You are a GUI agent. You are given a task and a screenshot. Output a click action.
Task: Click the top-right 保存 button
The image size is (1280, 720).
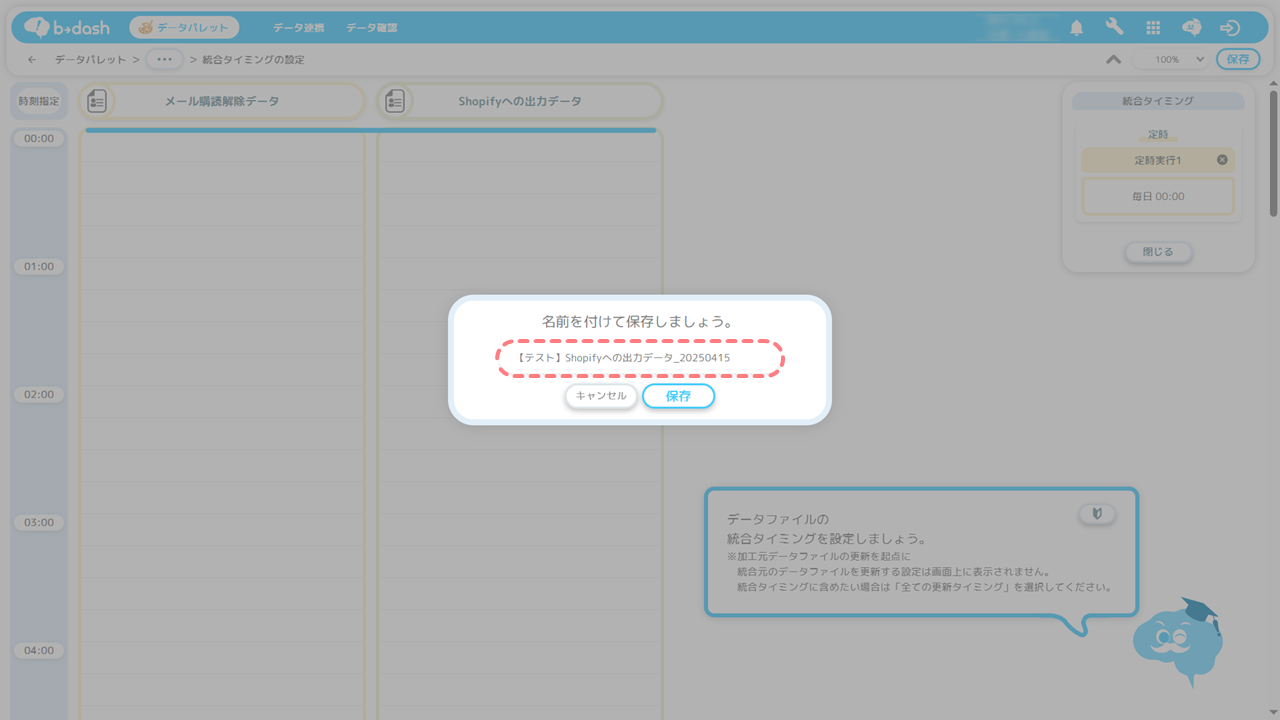point(1238,59)
